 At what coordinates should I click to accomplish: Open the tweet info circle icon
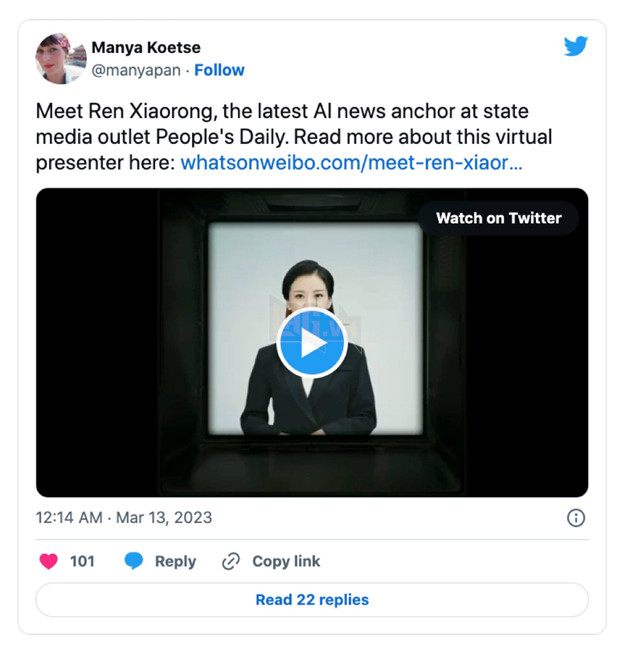(x=576, y=518)
